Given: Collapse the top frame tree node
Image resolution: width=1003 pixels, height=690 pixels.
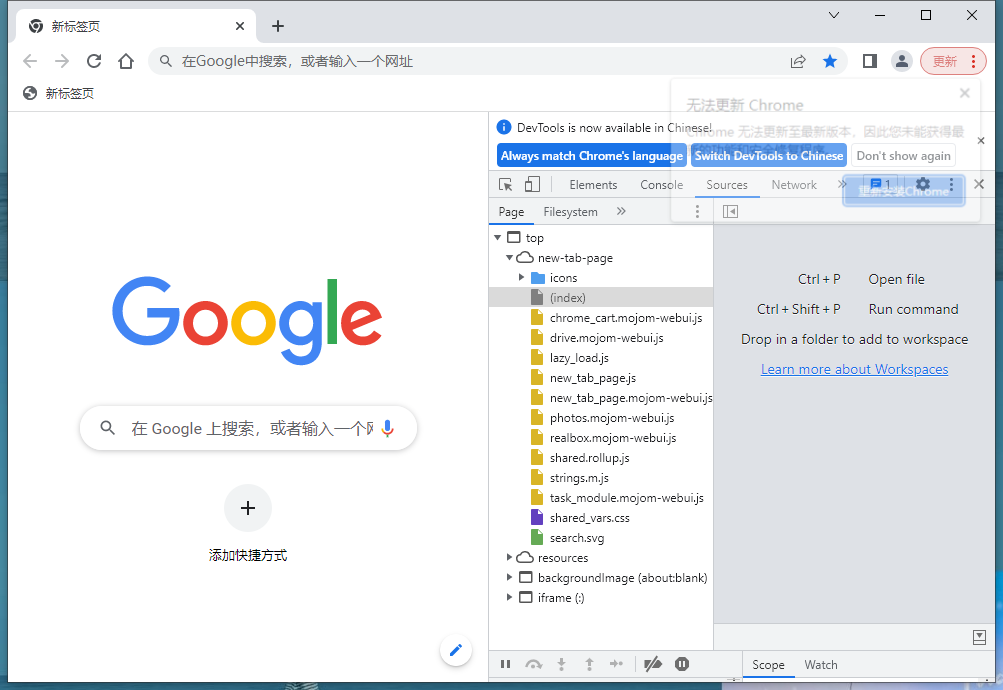Looking at the screenshot, I should tap(498, 238).
